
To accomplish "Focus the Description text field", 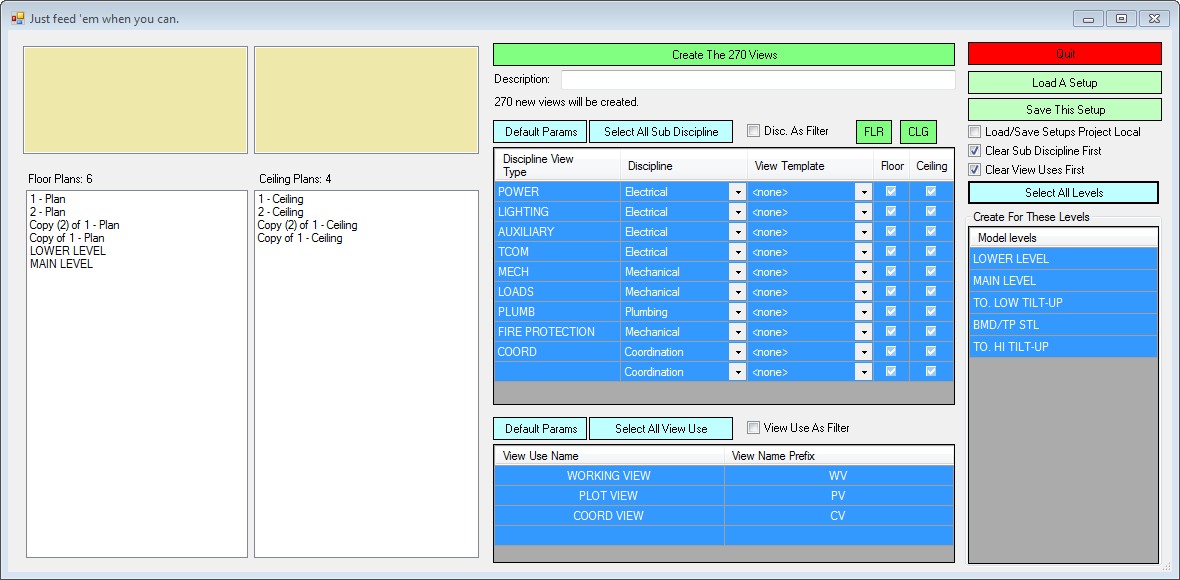I will pyautogui.click(x=758, y=79).
